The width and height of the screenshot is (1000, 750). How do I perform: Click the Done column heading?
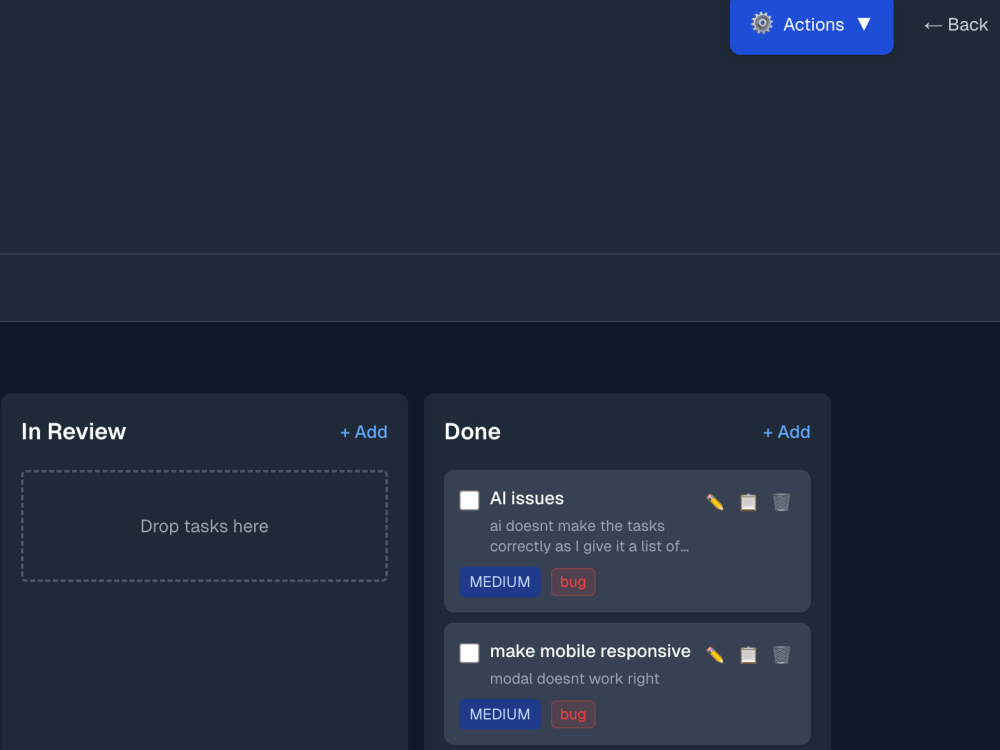473,432
